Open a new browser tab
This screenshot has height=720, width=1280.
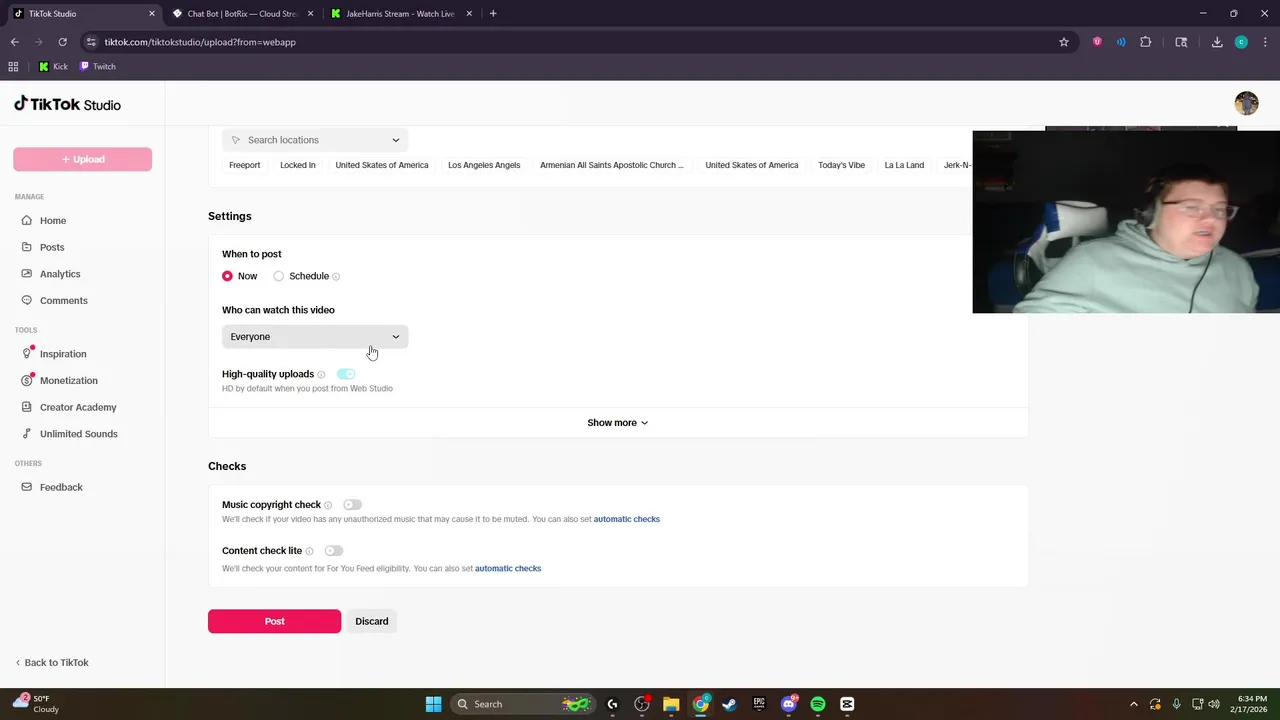(x=493, y=14)
